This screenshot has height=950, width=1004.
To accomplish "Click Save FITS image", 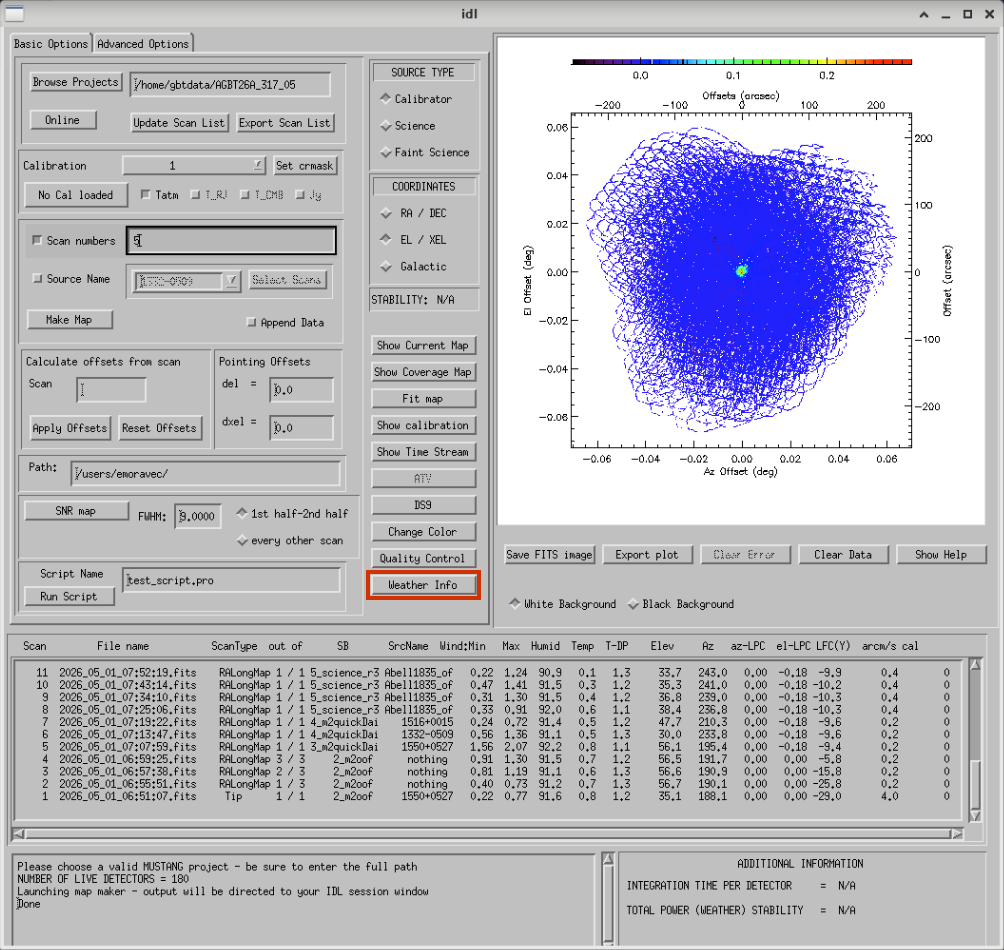I will coord(550,554).
